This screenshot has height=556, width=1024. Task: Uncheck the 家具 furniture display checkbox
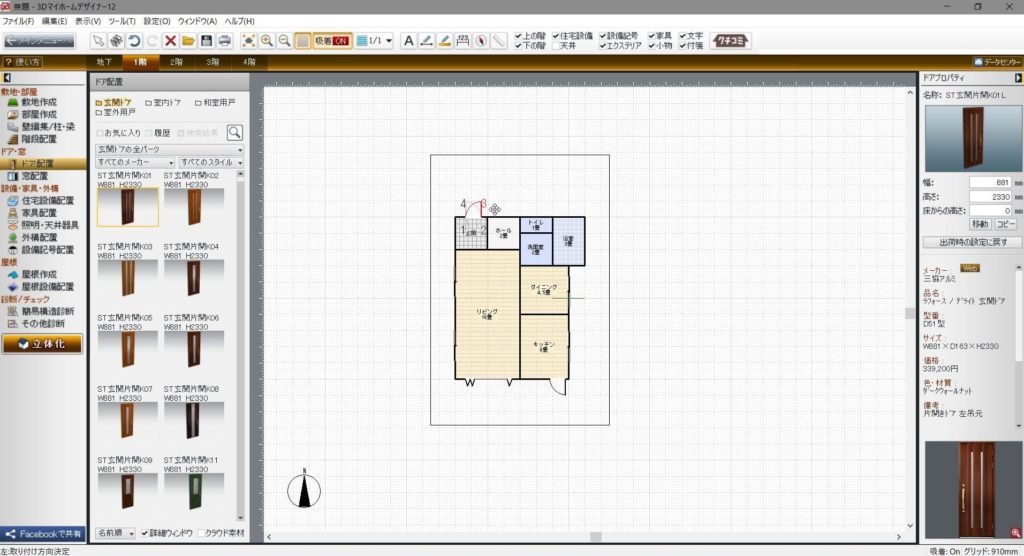pyautogui.click(x=652, y=35)
